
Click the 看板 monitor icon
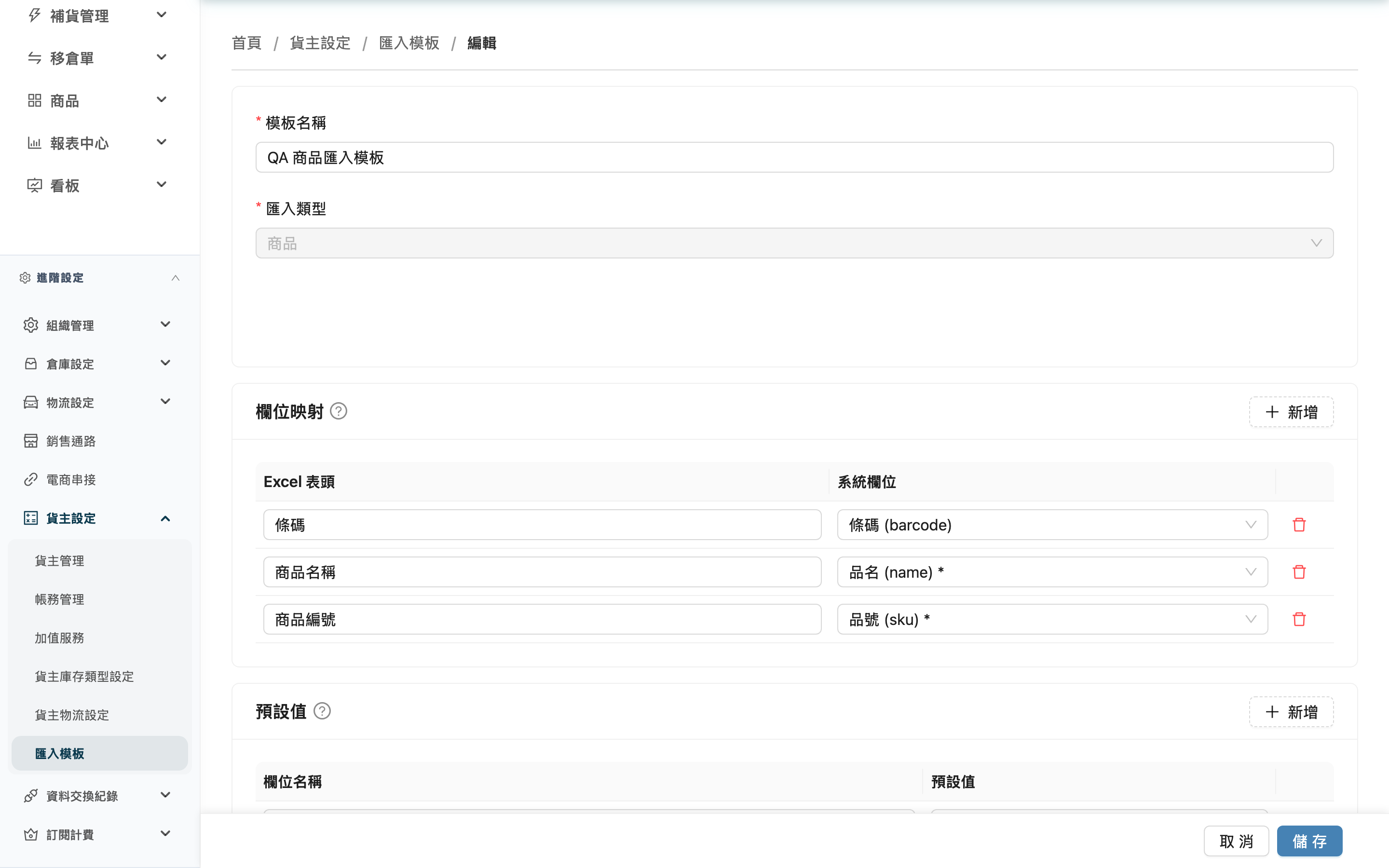pyautogui.click(x=34, y=186)
